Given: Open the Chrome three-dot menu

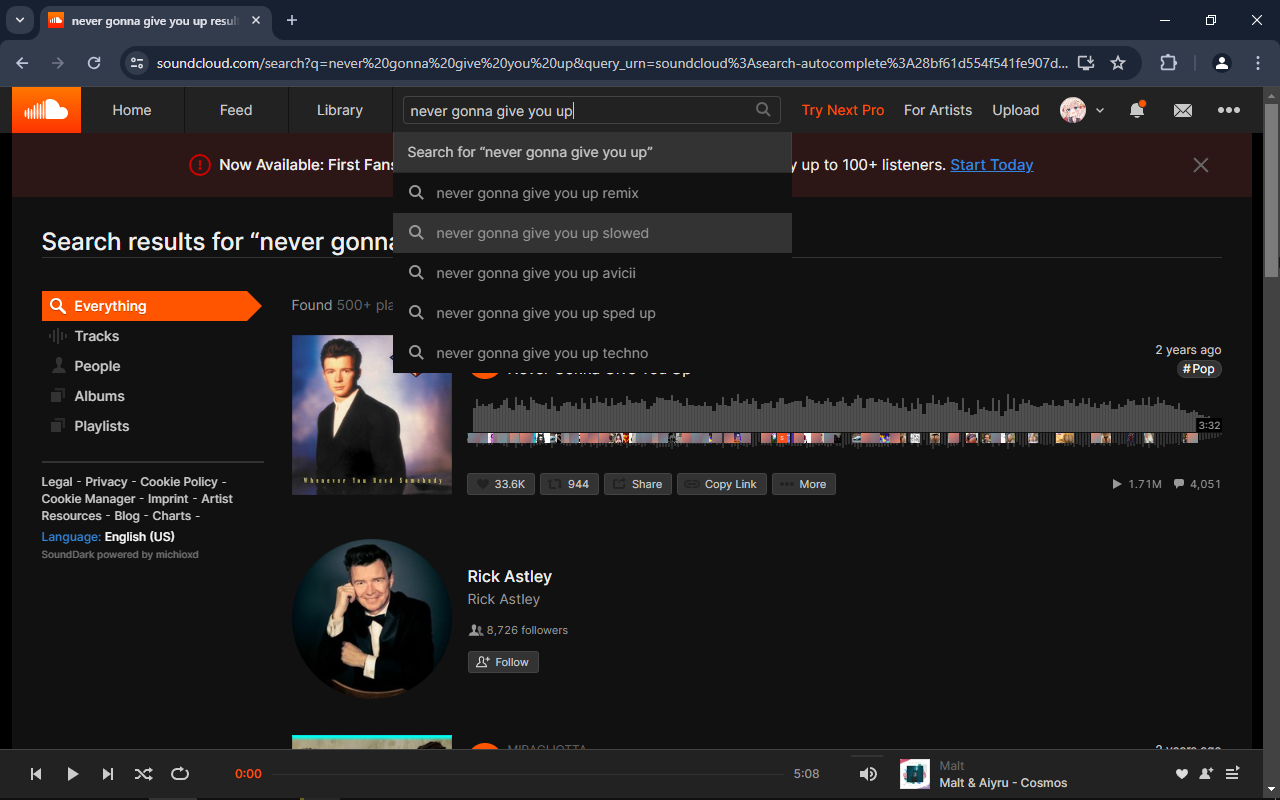Looking at the screenshot, I should point(1257,63).
